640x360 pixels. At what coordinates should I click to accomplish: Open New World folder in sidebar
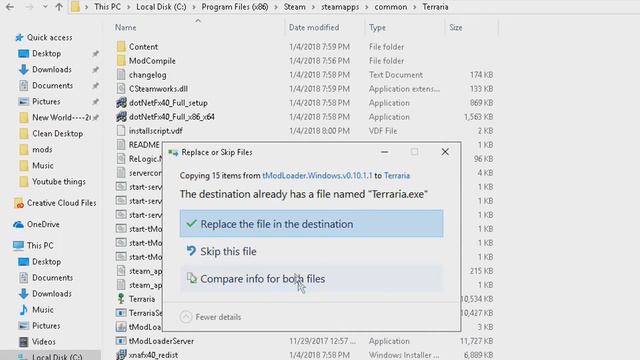(x=61, y=118)
